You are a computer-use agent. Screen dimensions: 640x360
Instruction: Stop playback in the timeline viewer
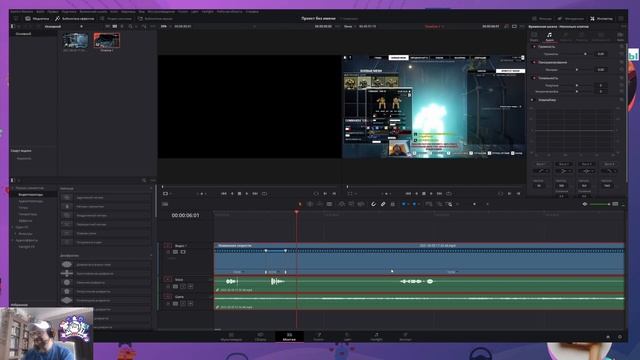point(424,193)
